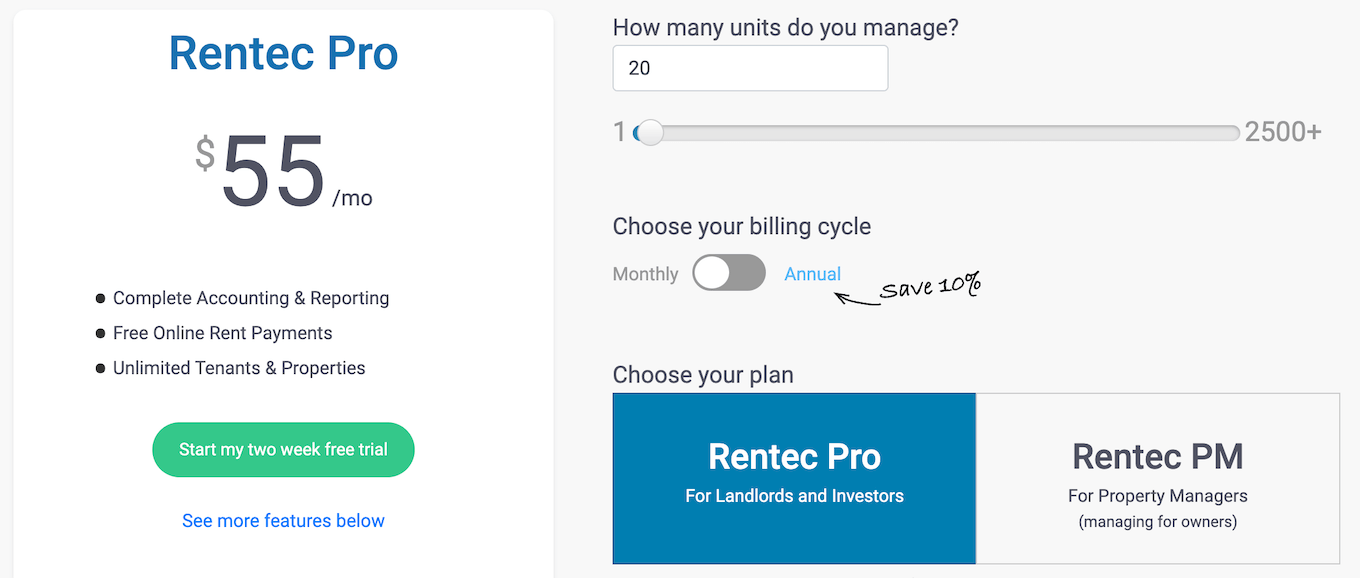Focus the units managed input field

750,68
